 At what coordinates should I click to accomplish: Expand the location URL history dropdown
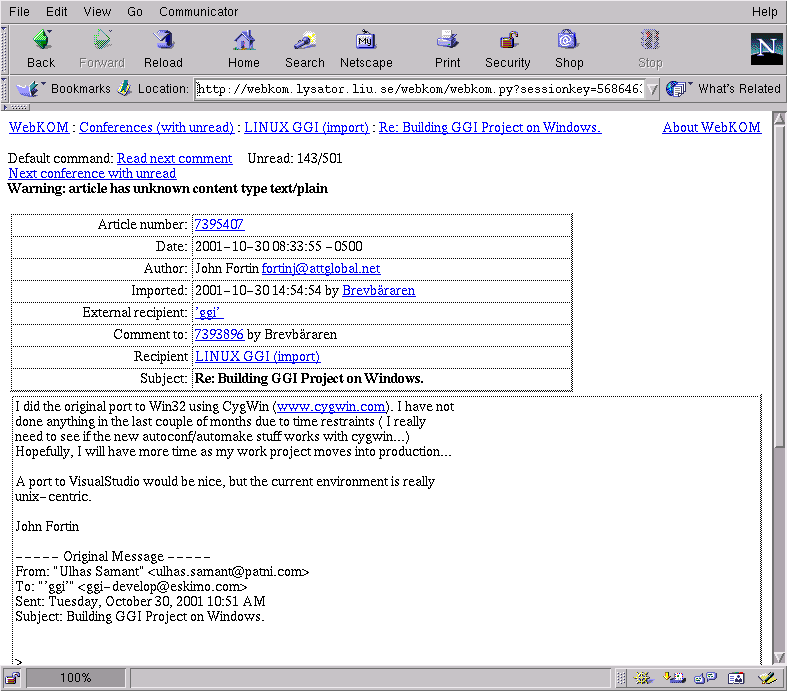[652, 89]
